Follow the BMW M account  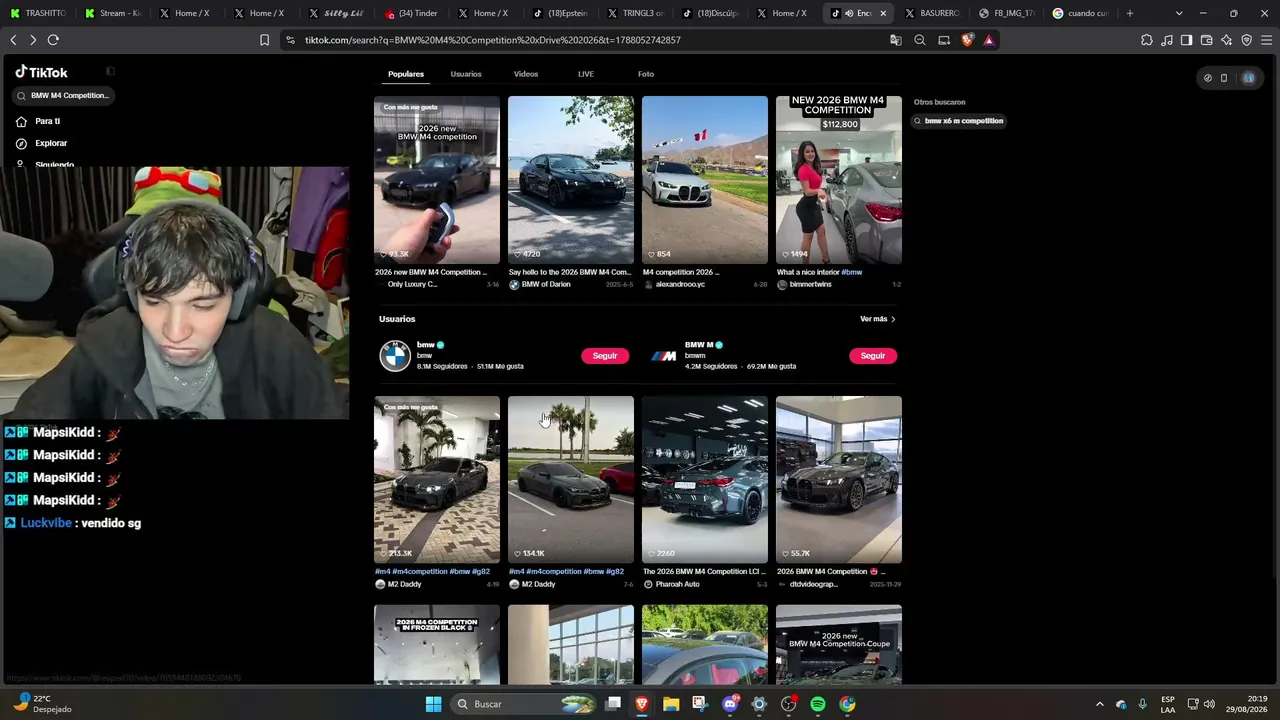click(873, 356)
